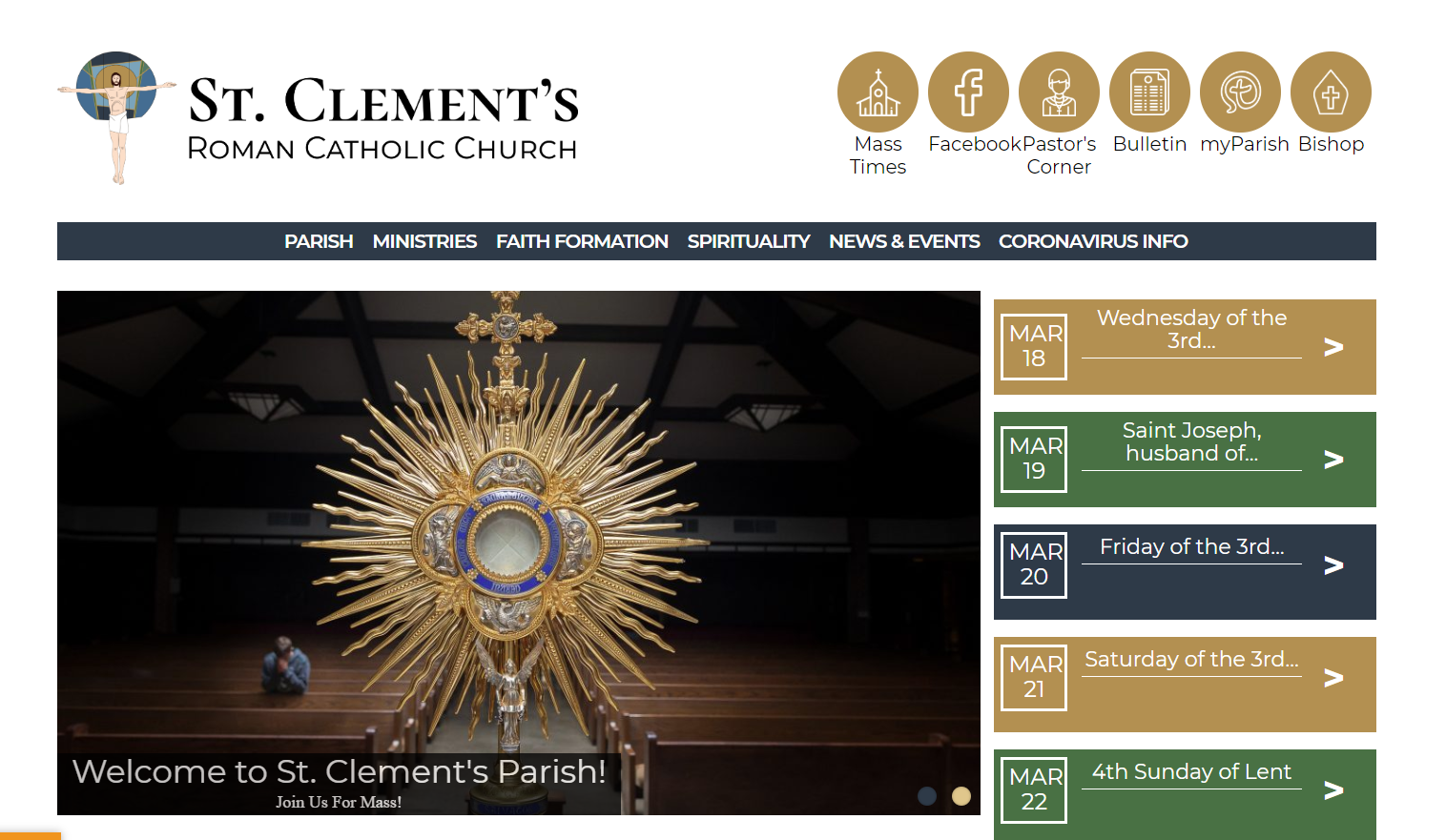This screenshot has height=840, width=1446.
Task: Open the 4th Sunday of Lent link
Action: (x=1191, y=772)
